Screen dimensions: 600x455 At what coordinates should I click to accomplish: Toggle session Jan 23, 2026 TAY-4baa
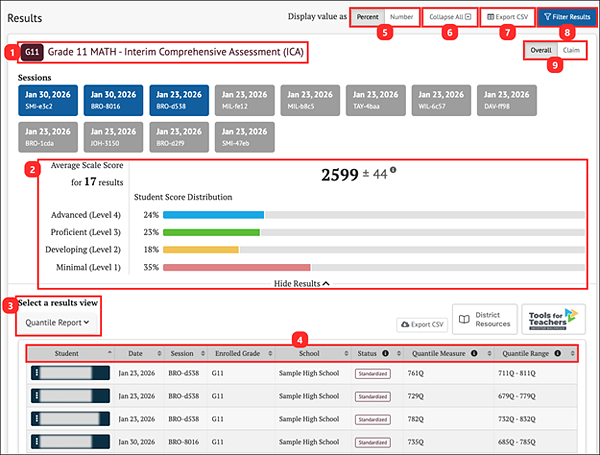tap(376, 100)
